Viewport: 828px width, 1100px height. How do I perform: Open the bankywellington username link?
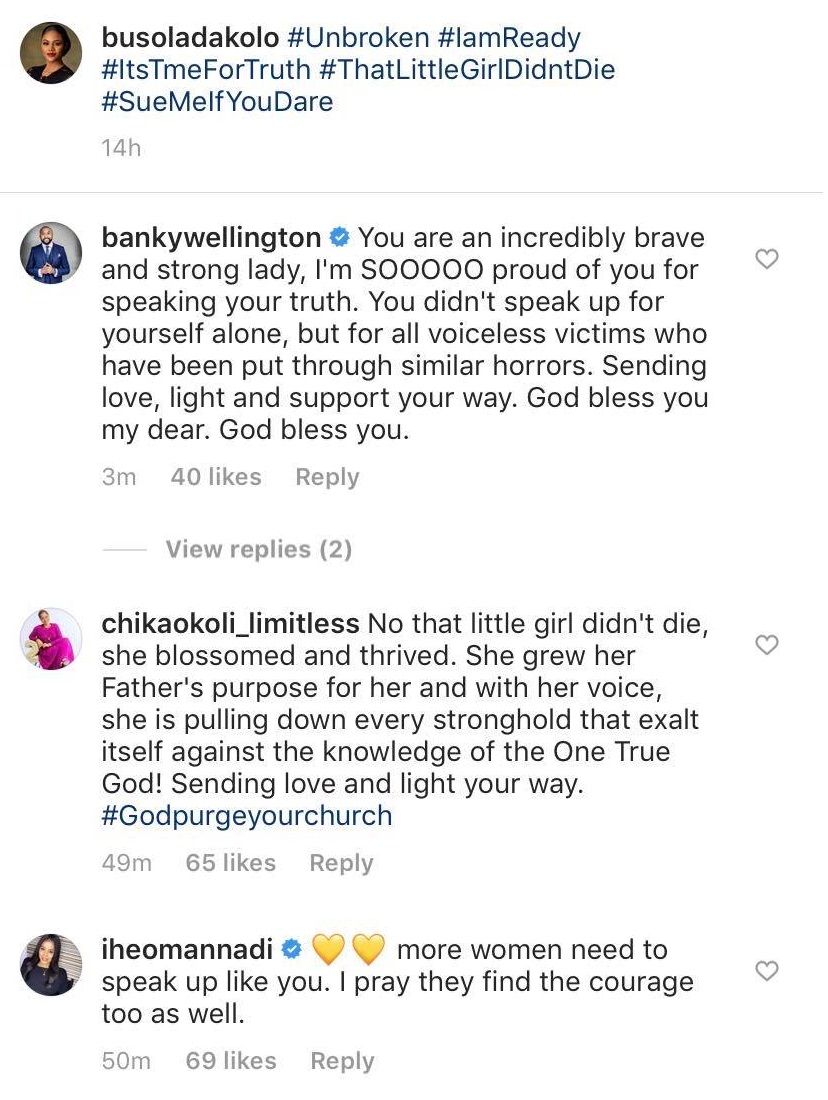211,238
